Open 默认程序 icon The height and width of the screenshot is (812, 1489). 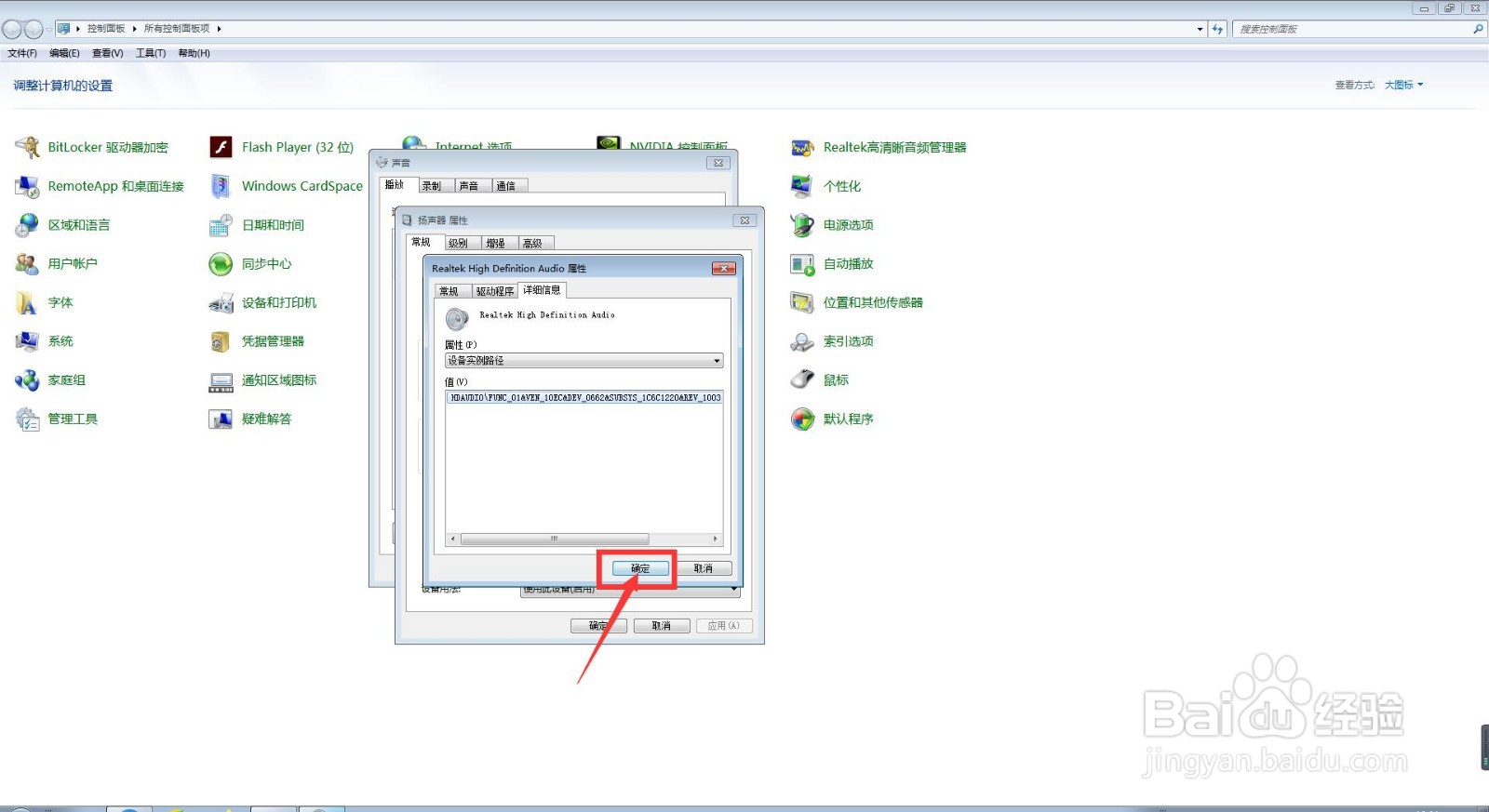[802, 419]
